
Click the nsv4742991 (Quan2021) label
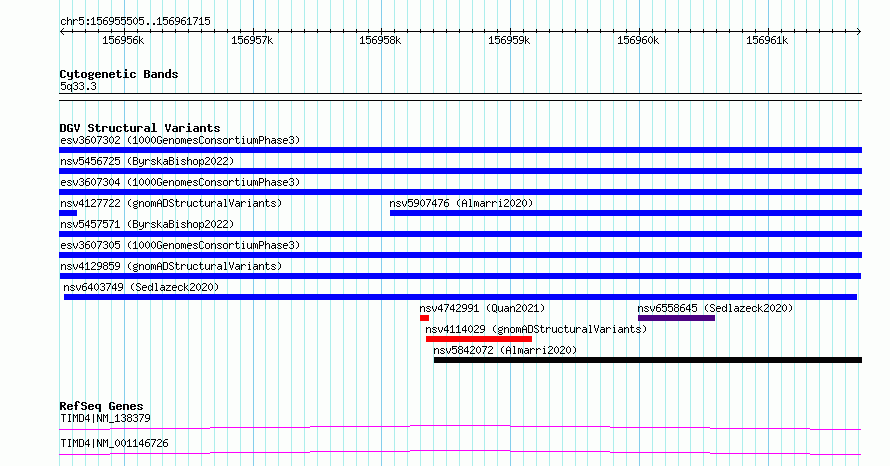pyautogui.click(x=482, y=308)
